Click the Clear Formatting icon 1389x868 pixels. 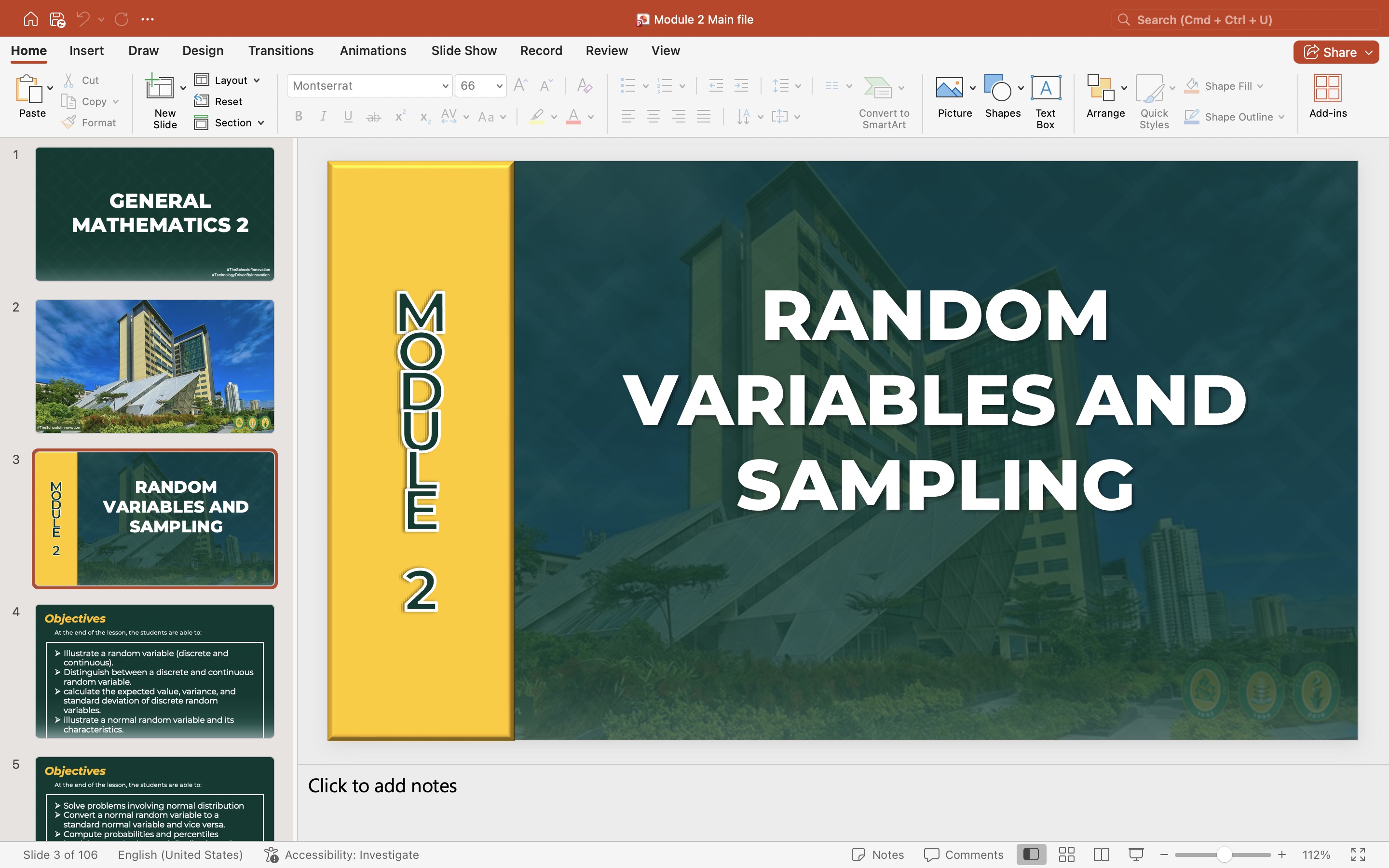(585, 85)
